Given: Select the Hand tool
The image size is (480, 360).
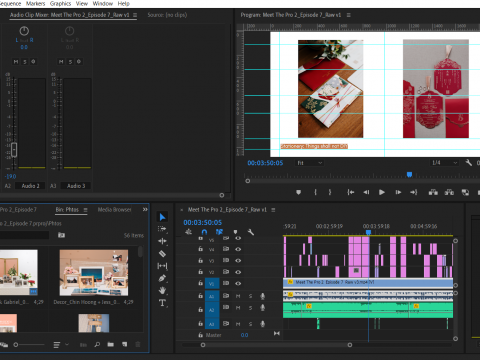Looking at the screenshot, I should (x=162, y=290).
